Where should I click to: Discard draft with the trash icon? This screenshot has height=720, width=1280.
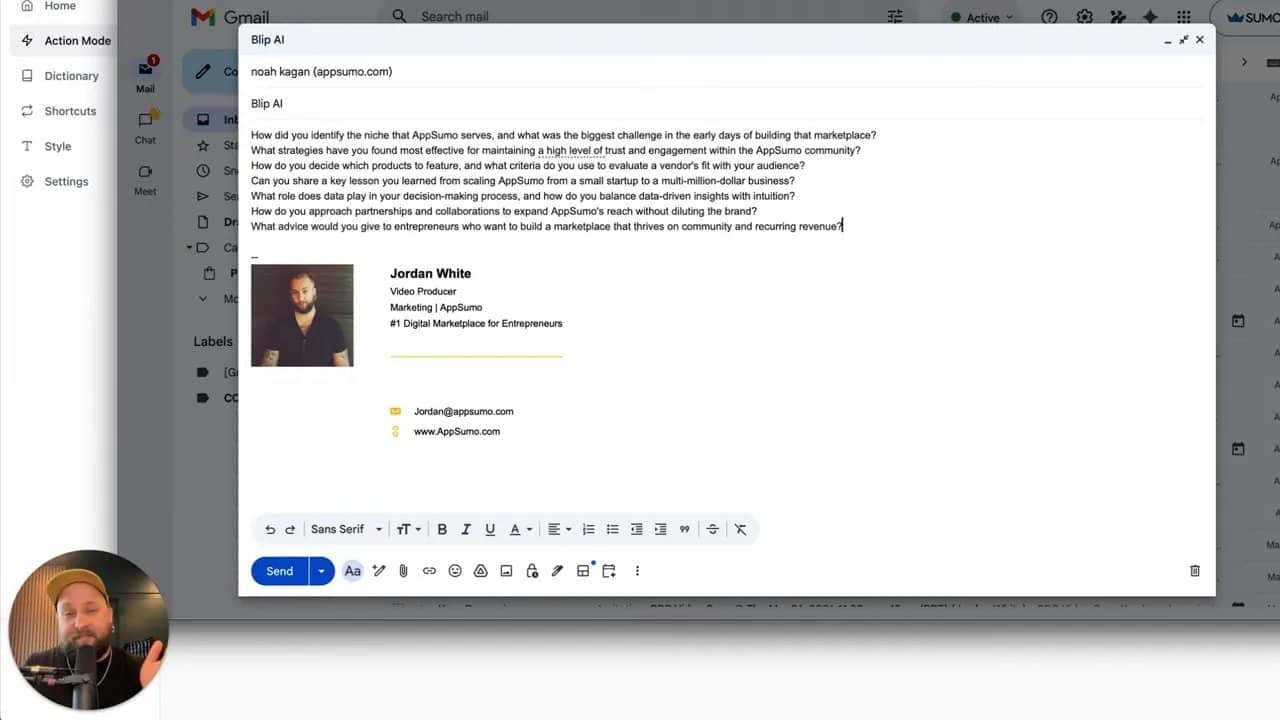(1194, 571)
